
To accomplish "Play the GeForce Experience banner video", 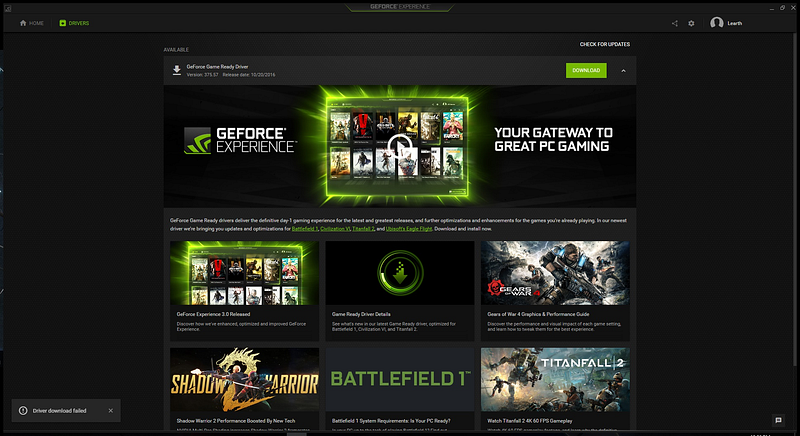I will [399, 146].
